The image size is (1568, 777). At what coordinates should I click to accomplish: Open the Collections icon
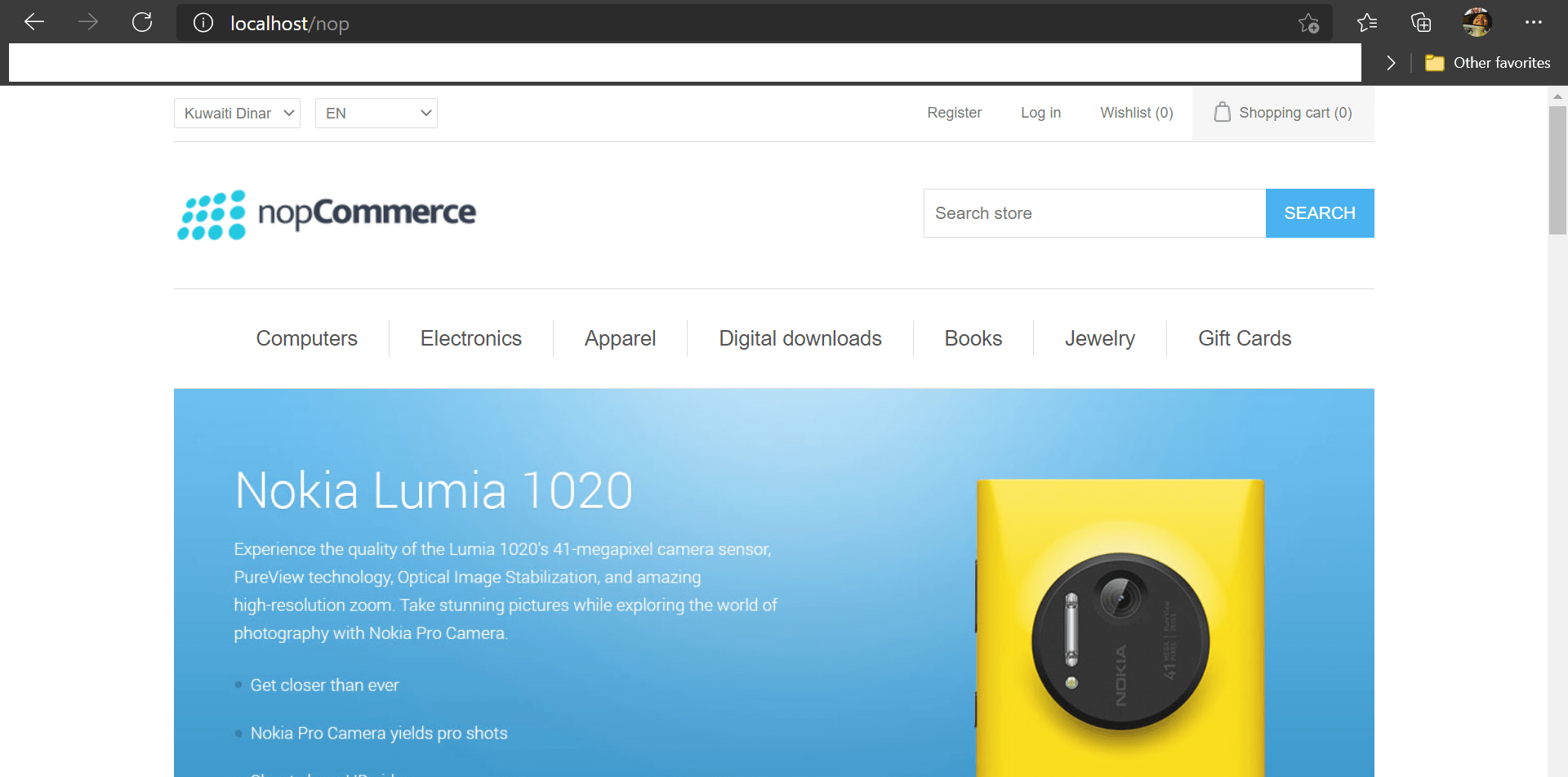coord(1421,23)
